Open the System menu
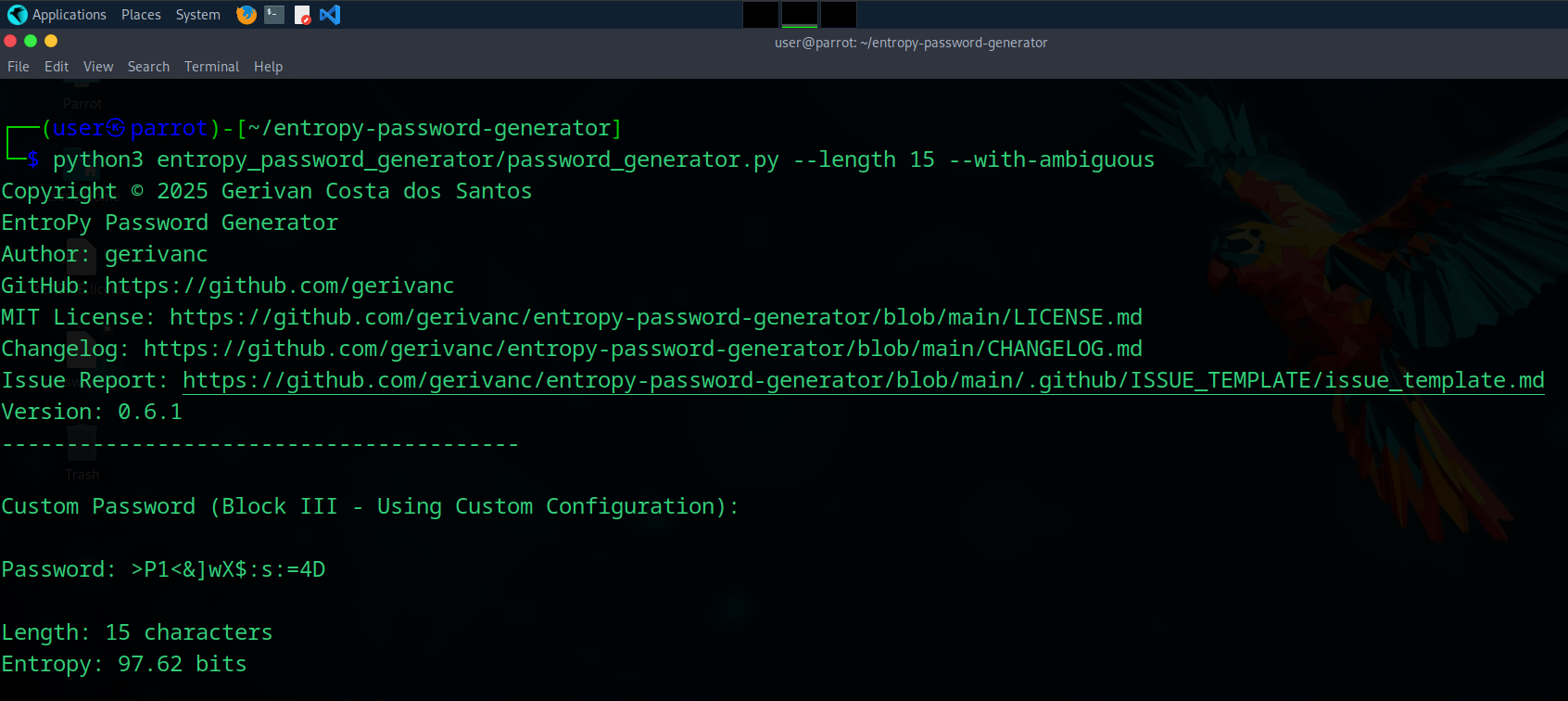 [x=197, y=15]
